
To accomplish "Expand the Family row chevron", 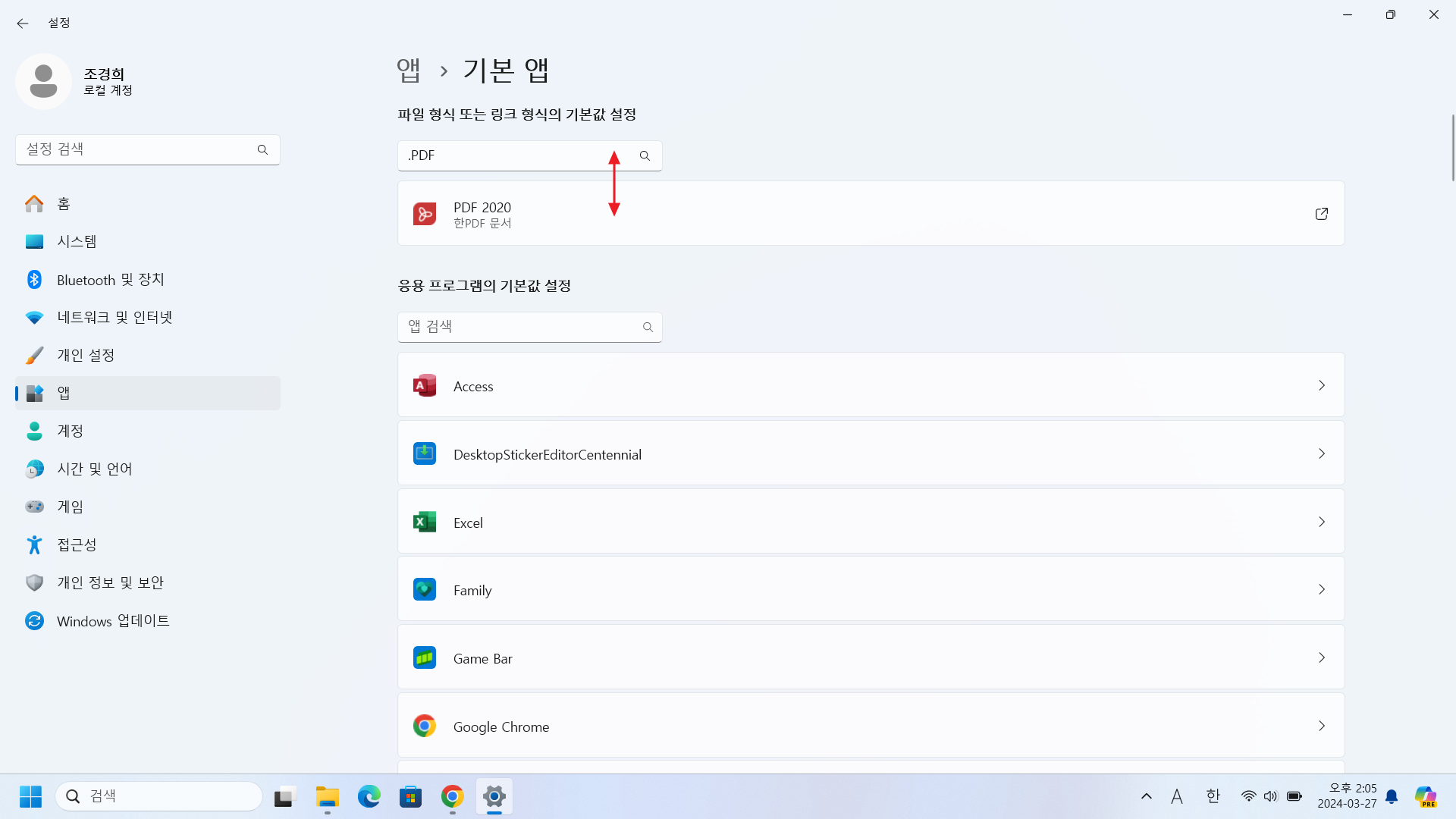I will pos(1322,589).
